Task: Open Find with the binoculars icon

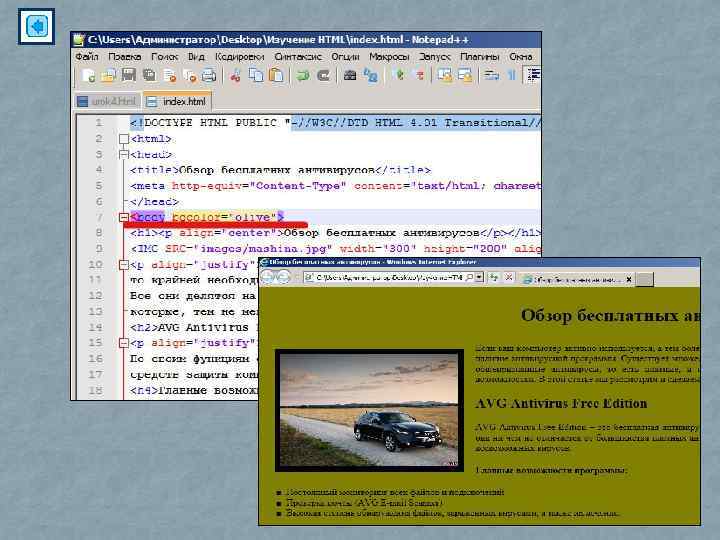Action: click(350, 75)
